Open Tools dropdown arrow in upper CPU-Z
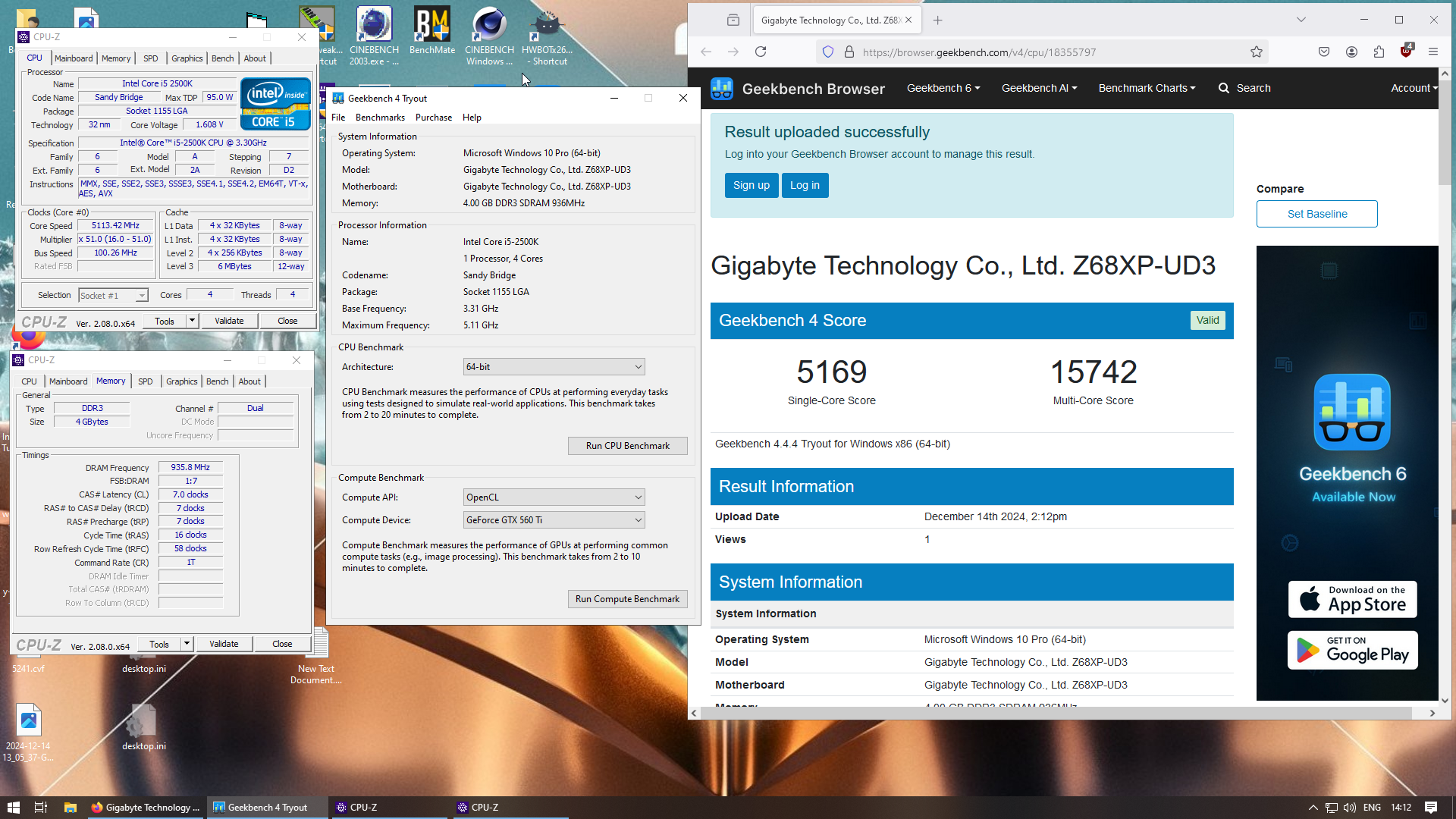This screenshot has width=1456, height=819. coord(192,321)
